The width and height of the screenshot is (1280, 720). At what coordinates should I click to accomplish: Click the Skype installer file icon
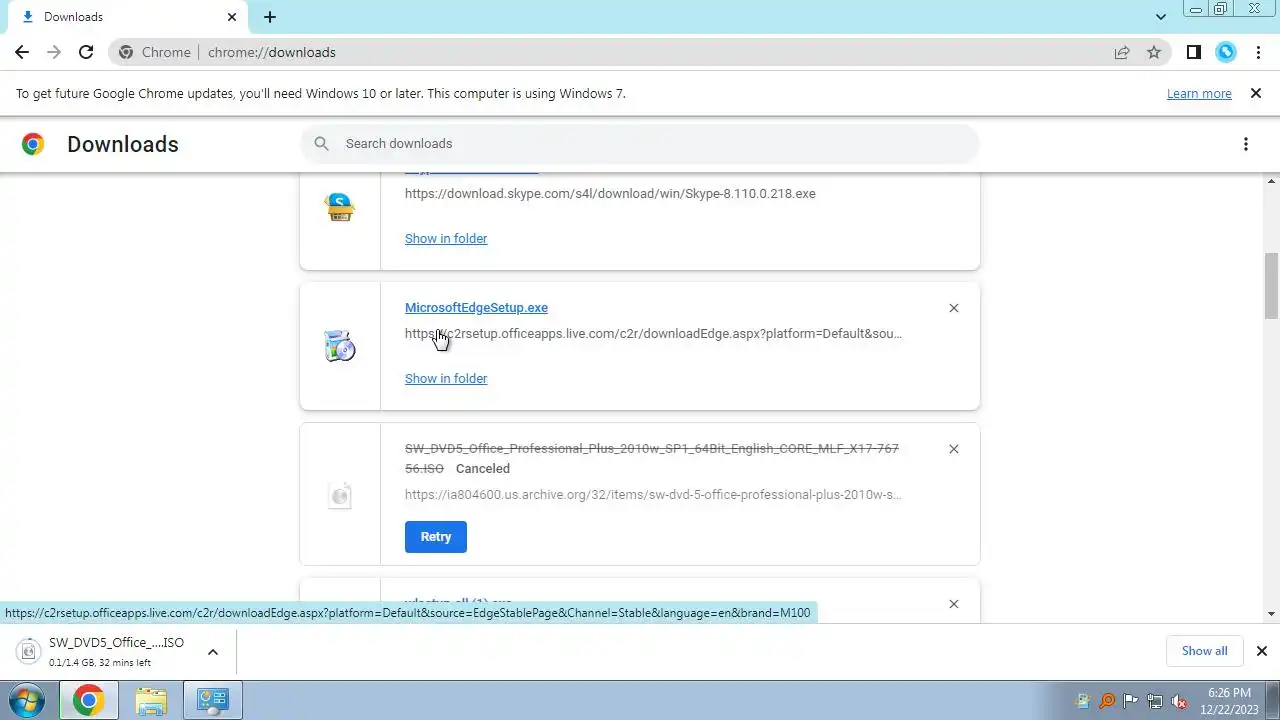tap(340, 207)
